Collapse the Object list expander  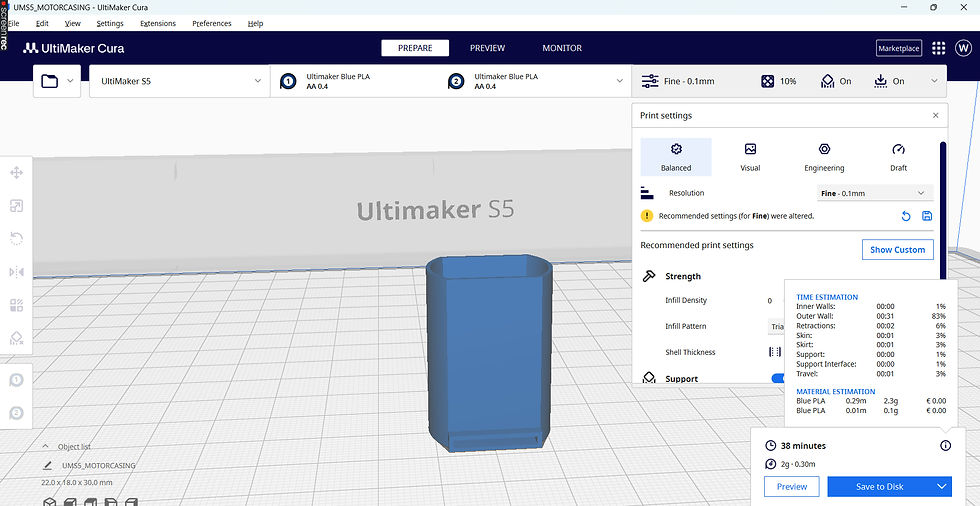[x=46, y=447]
